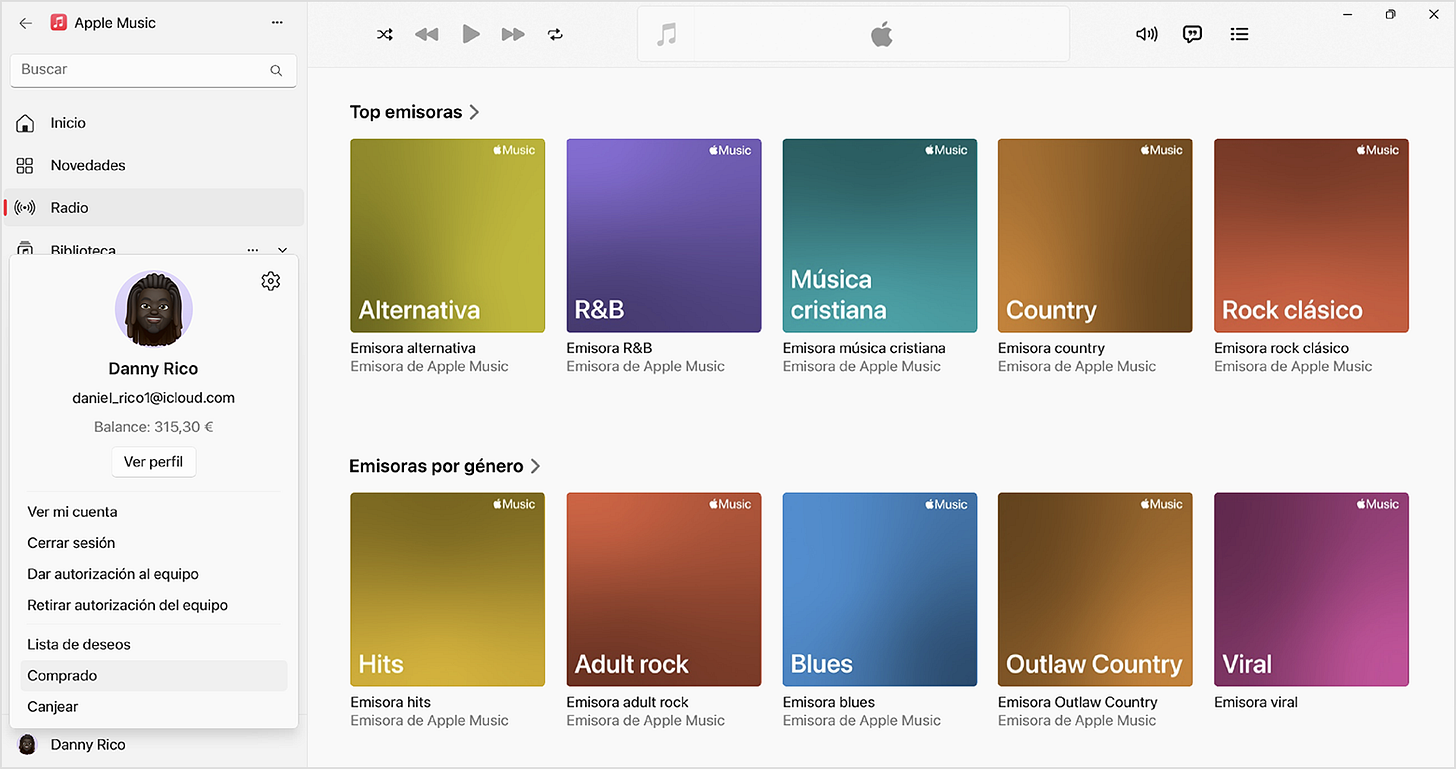Select Dar autorización al equipo
Image resolution: width=1456 pixels, height=769 pixels.
point(154,574)
